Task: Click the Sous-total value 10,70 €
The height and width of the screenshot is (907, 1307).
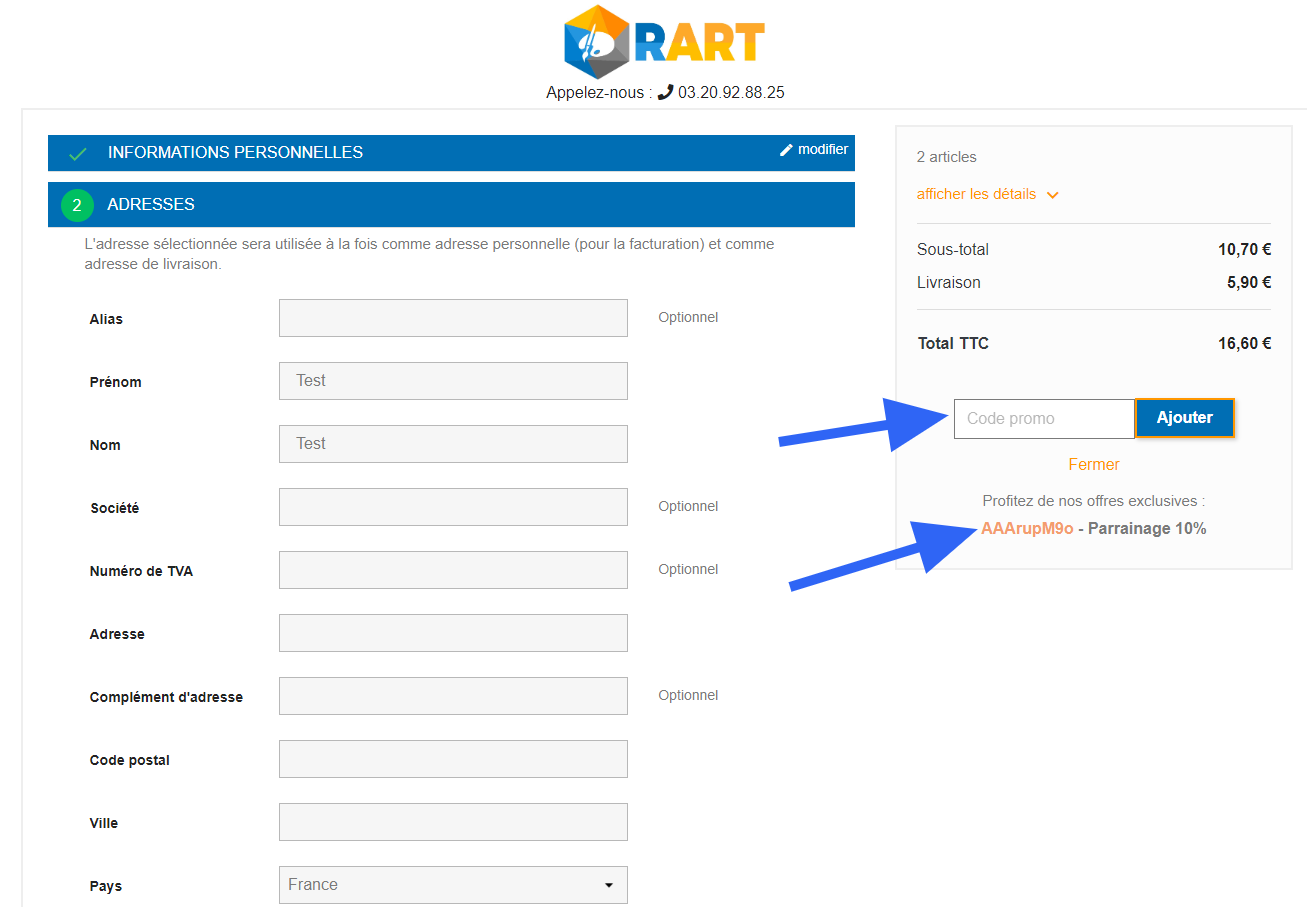Action: pos(1244,250)
